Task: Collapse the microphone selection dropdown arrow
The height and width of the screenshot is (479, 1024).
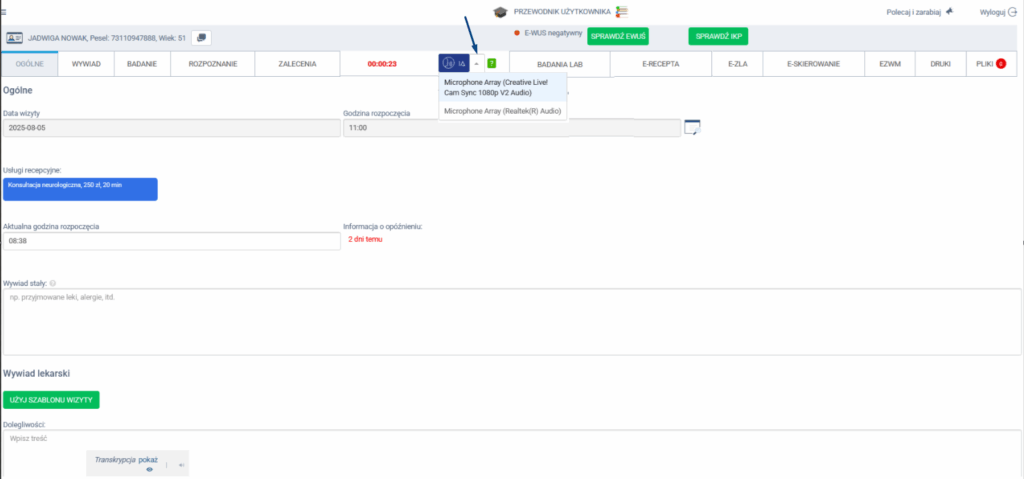Action: coord(476,63)
